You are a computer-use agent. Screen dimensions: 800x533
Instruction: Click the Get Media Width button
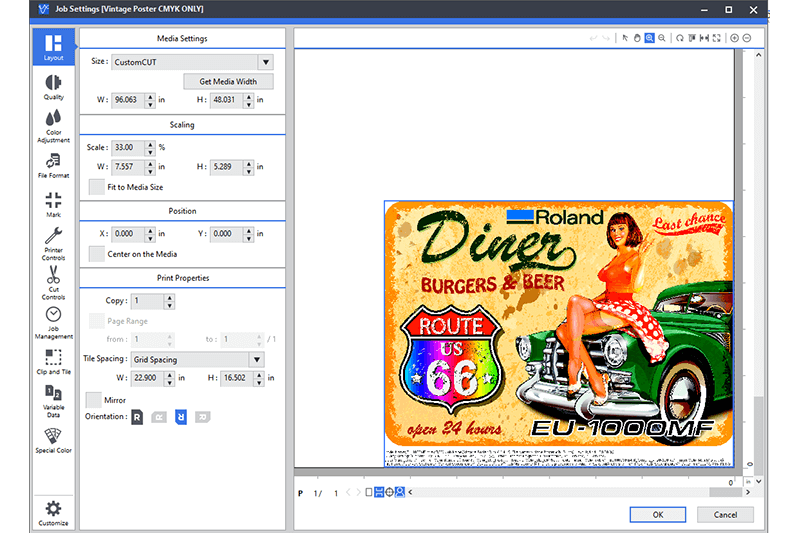pos(228,82)
